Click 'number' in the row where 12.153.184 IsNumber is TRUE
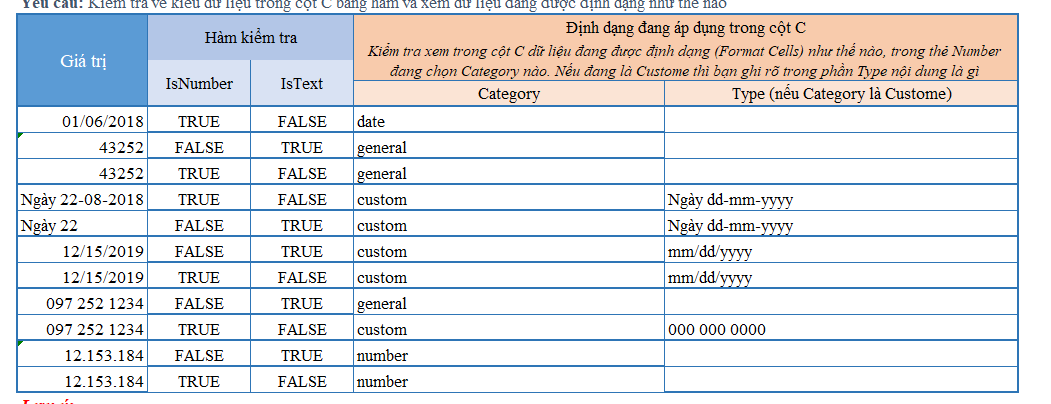Screen dimensions: 1051x404 click(509, 381)
